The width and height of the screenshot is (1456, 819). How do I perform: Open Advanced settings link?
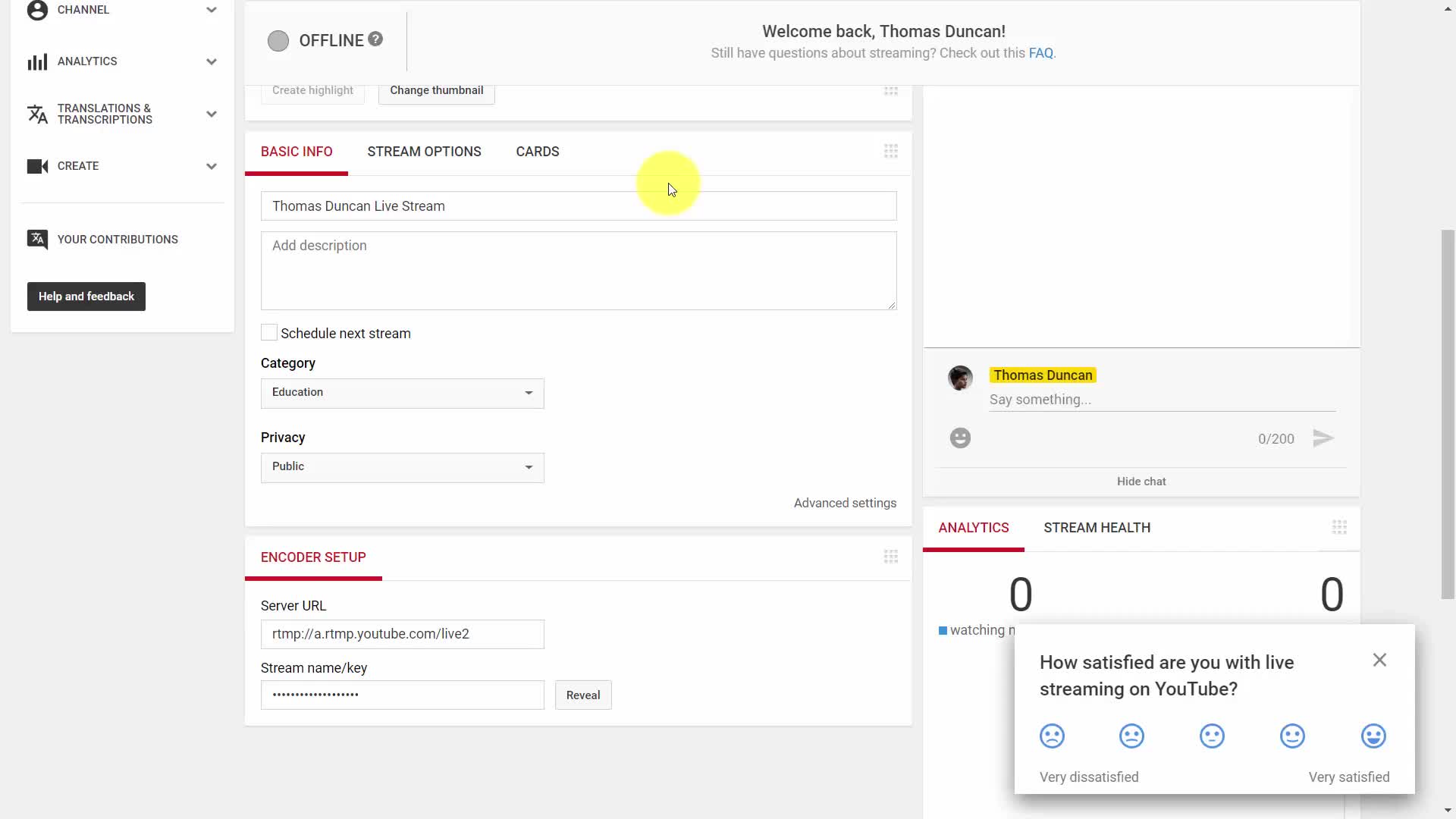[845, 503]
